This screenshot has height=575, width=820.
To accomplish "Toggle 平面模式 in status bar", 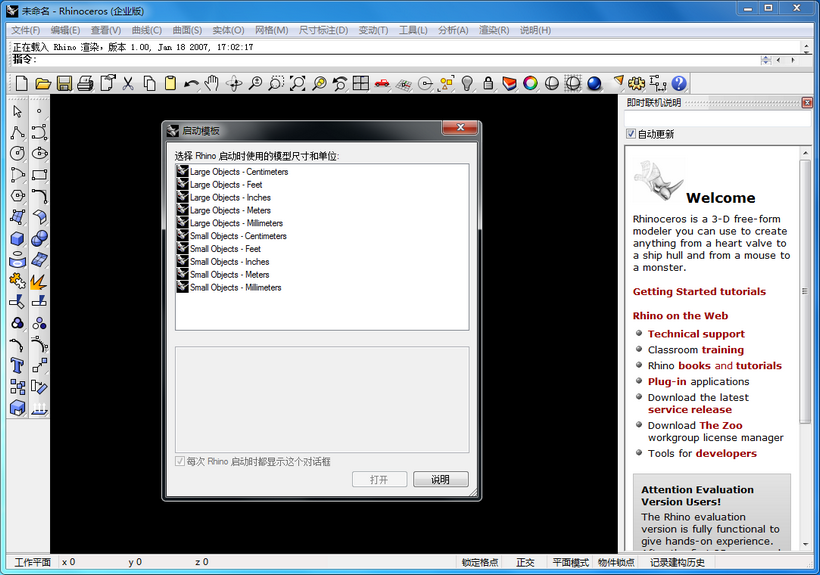I will click(571, 562).
